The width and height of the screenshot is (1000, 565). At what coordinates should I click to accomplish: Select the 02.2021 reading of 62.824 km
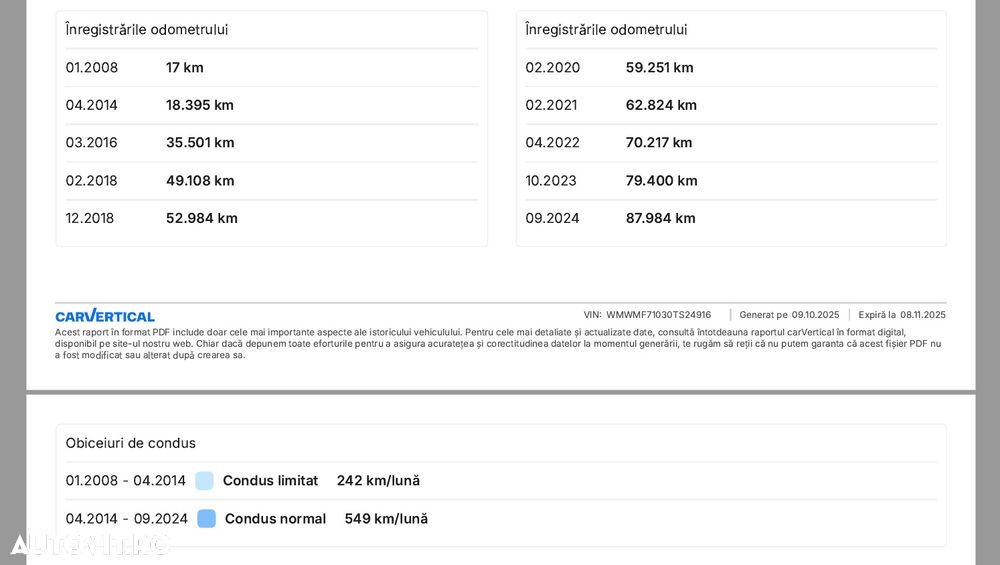coord(661,105)
